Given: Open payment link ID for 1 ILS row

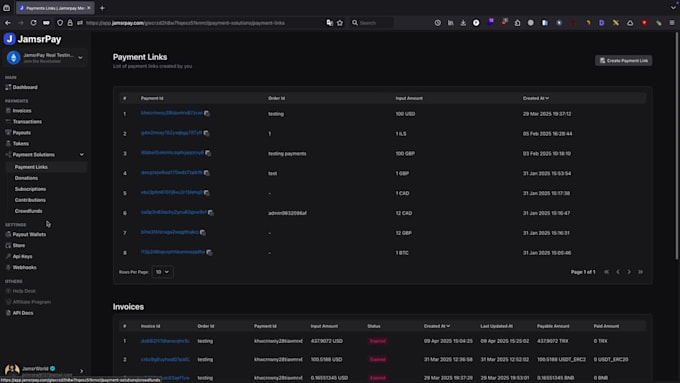Looking at the screenshot, I should 171,133.
